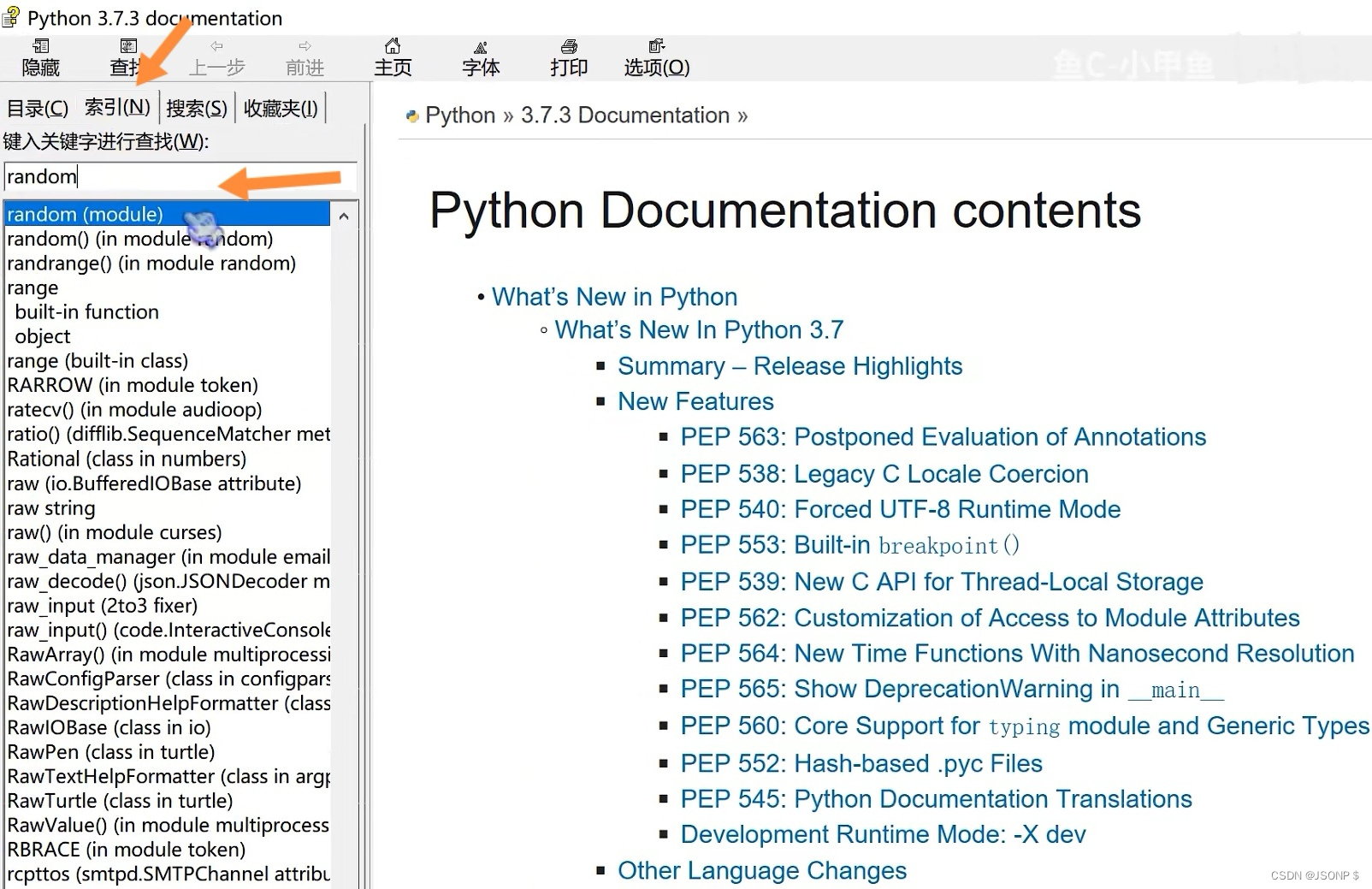Click the keyword input field containing random
1372x889 pixels.
(x=180, y=176)
